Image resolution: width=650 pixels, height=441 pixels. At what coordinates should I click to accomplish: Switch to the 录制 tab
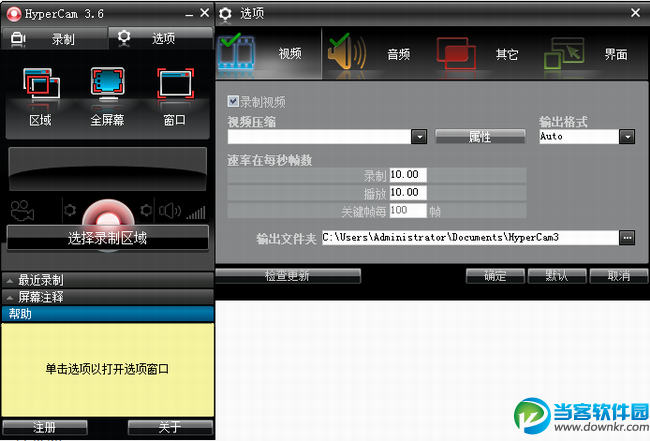pyautogui.click(x=55, y=39)
